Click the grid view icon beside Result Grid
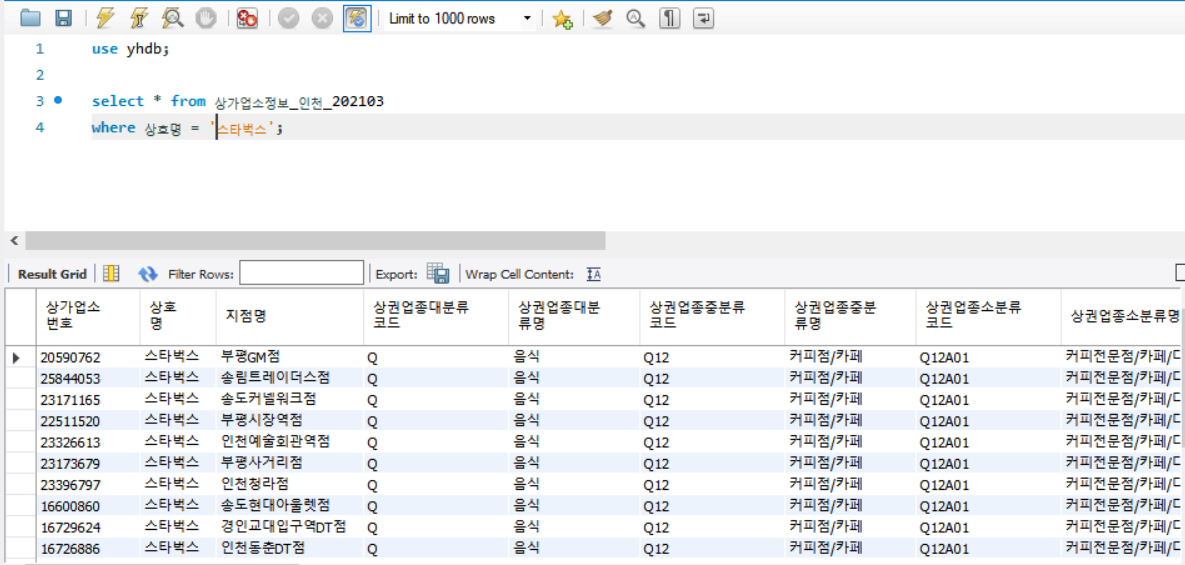1185x565 pixels. [111, 273]
